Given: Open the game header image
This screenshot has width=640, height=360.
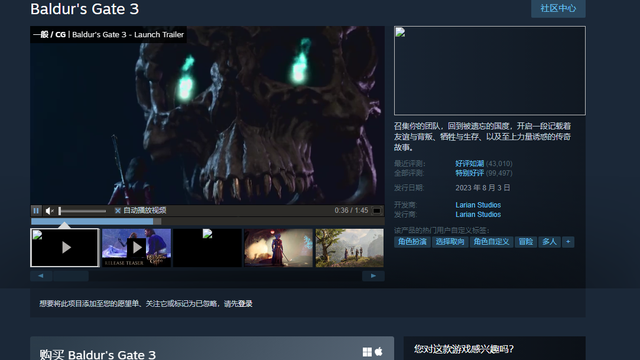Looking at the screenshot, I should [490, 71].
